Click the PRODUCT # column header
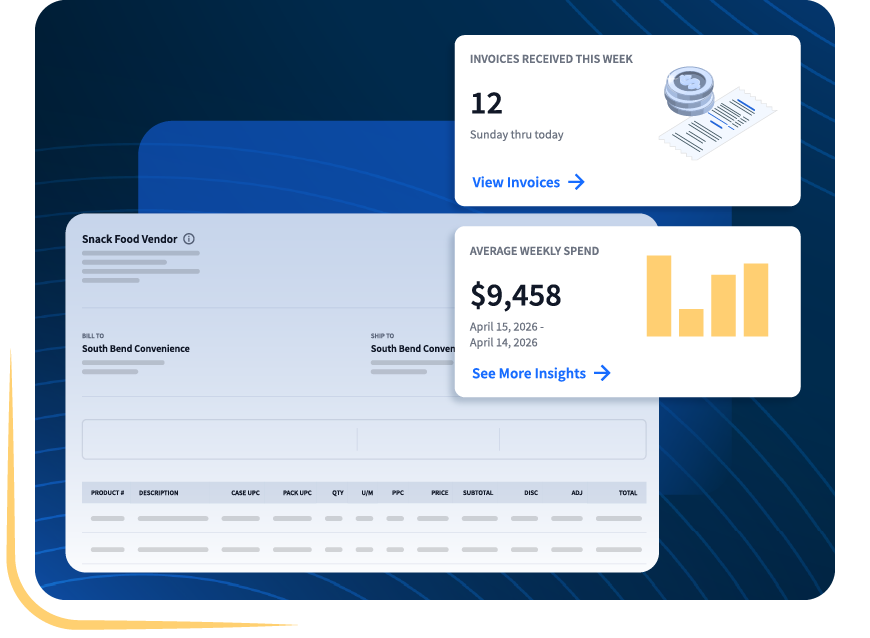The height and width of the screenshot is (638, 870). [x=107, y=493]
